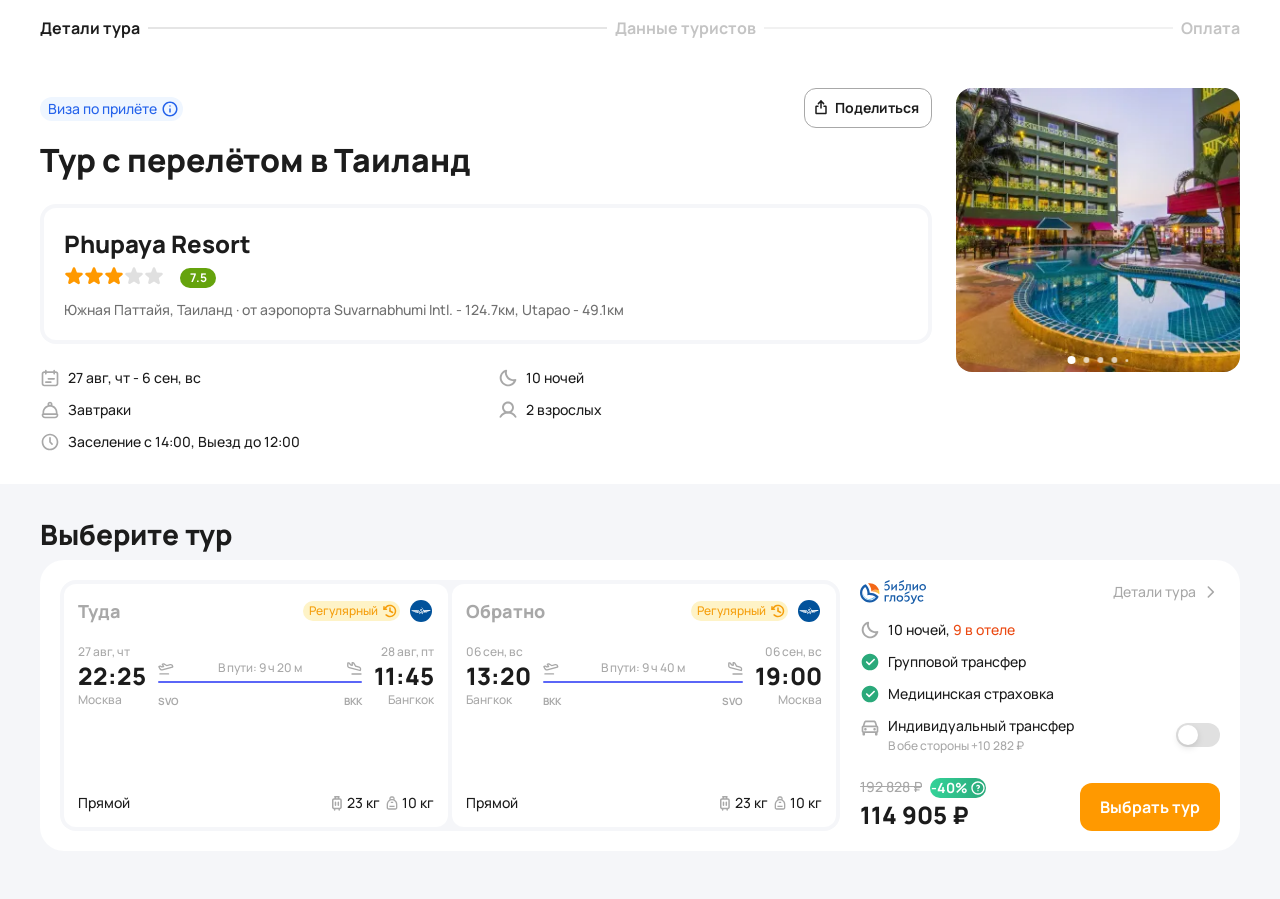Click the landing plane icon in Обратно flight

[735, 668]
